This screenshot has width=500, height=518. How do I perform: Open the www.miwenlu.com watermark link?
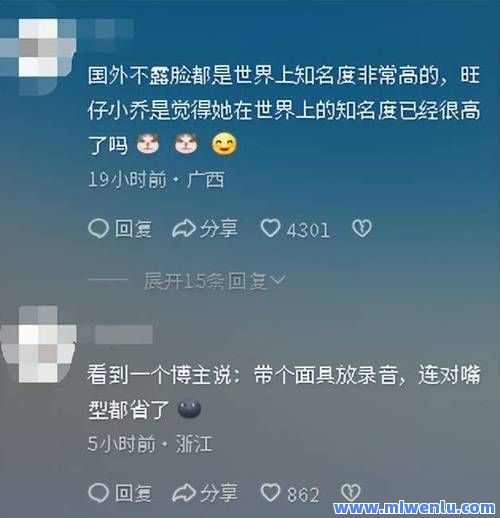point(414,508)
